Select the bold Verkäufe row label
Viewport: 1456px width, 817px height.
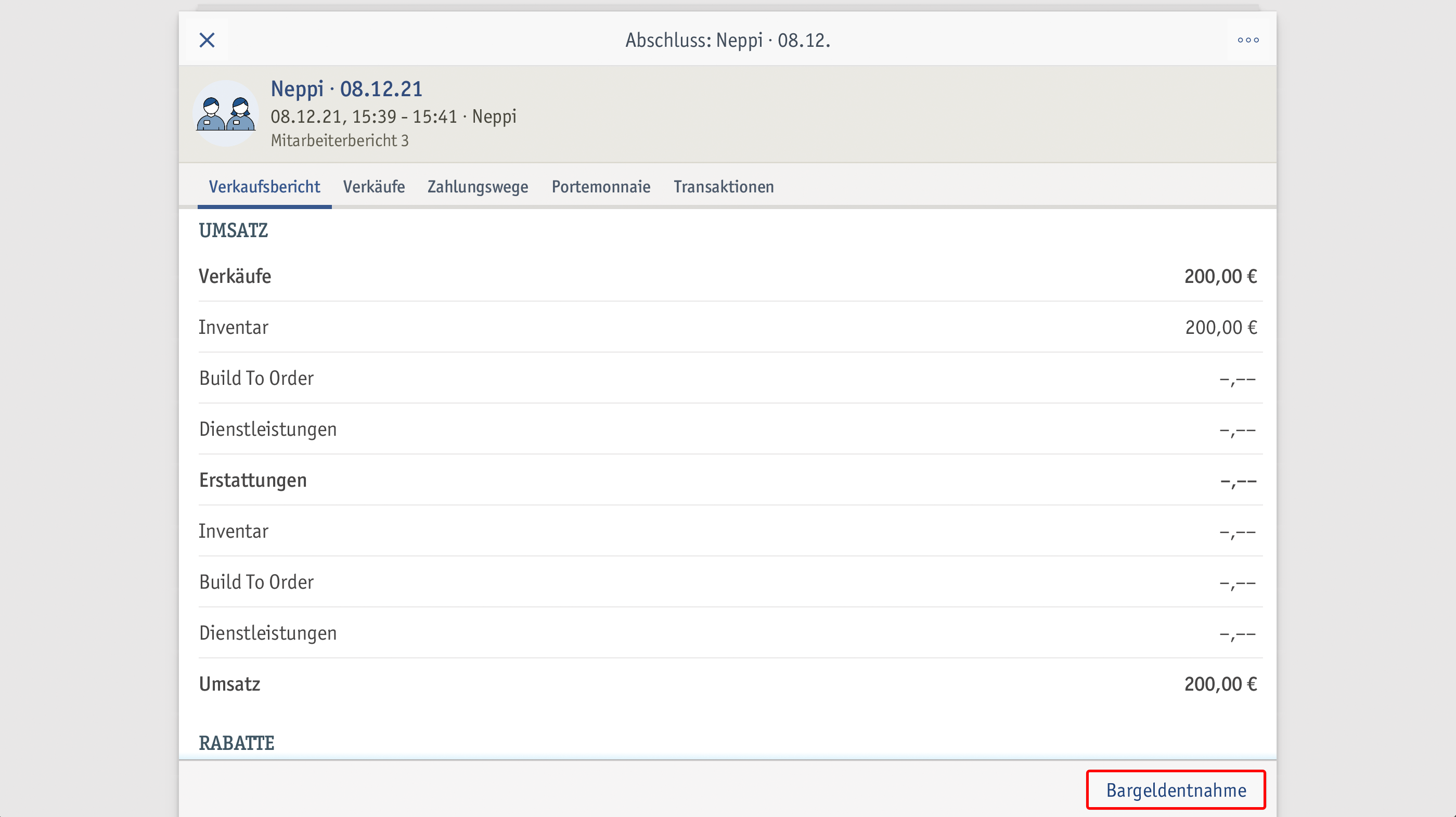[235, 276]
